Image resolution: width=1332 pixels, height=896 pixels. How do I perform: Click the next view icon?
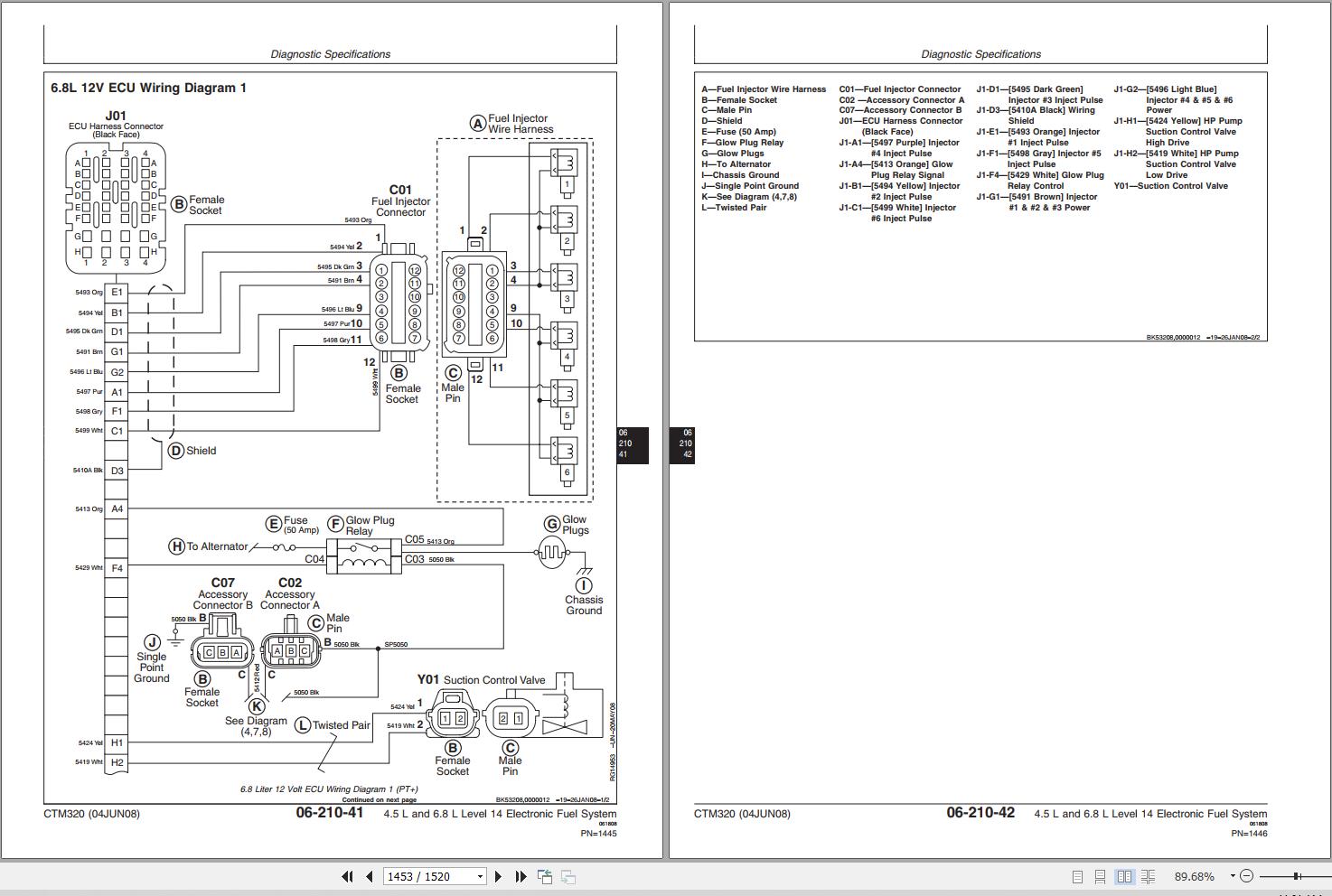(568, 876)
